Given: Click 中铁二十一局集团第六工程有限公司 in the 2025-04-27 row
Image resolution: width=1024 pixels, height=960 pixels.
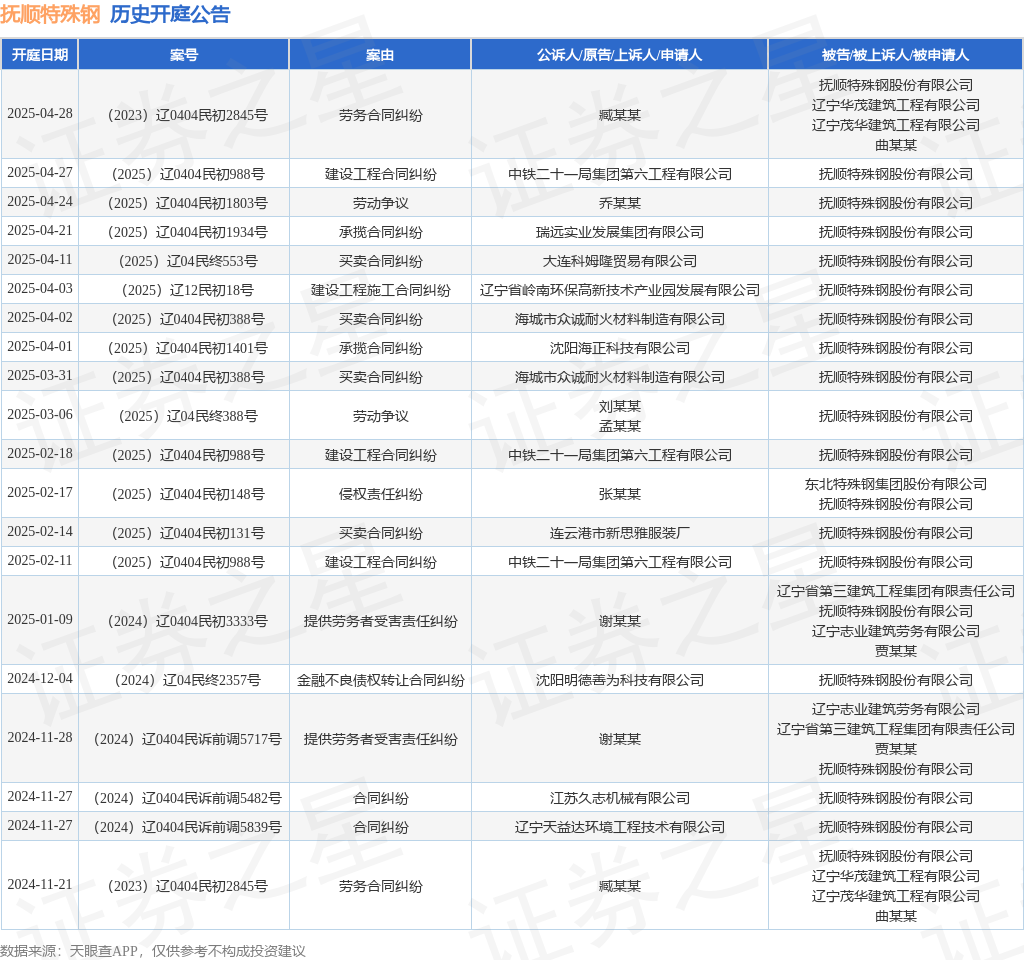Looking at the screenshot, I should tap(620, 174).
